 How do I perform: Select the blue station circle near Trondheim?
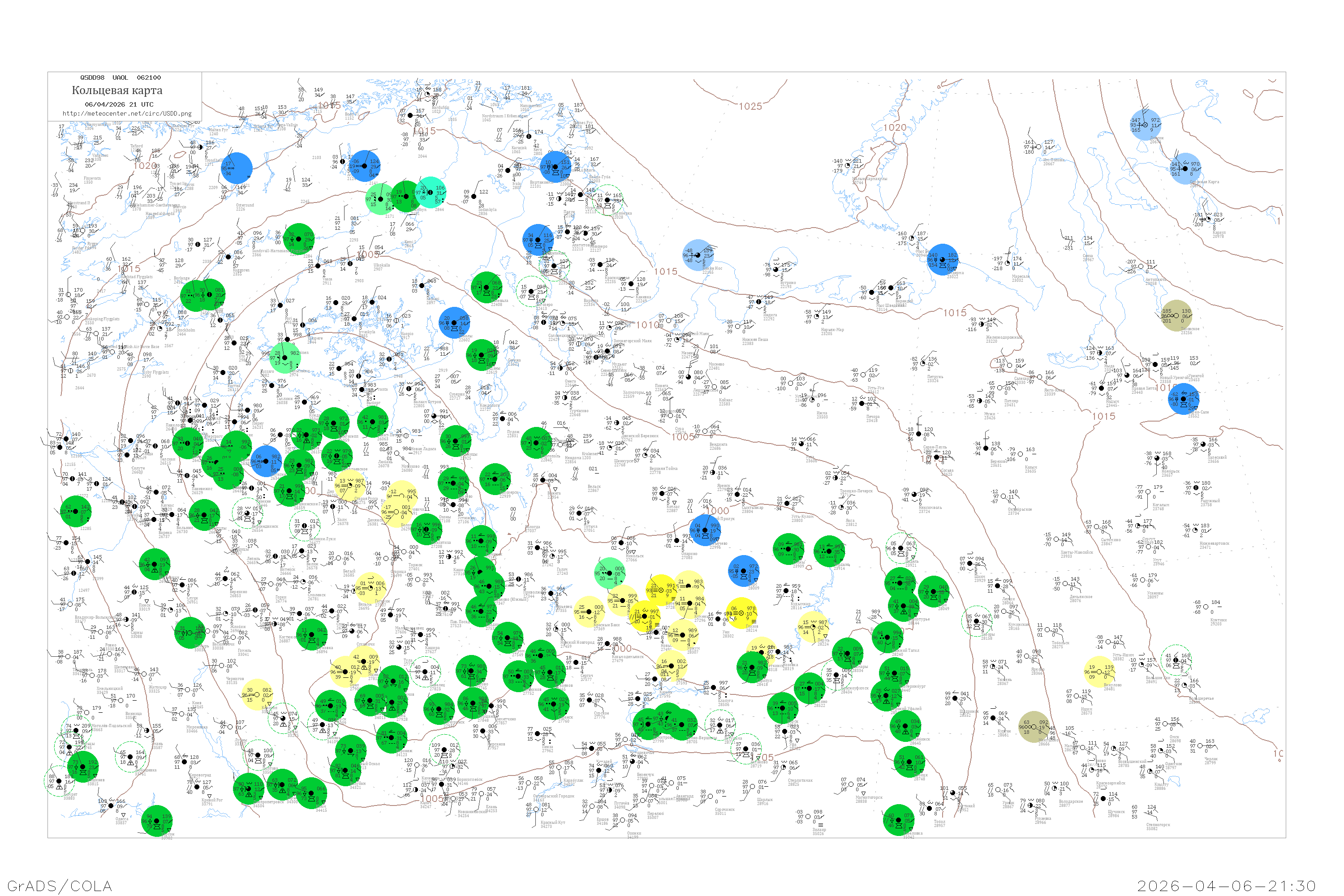(x=237, y=168)
